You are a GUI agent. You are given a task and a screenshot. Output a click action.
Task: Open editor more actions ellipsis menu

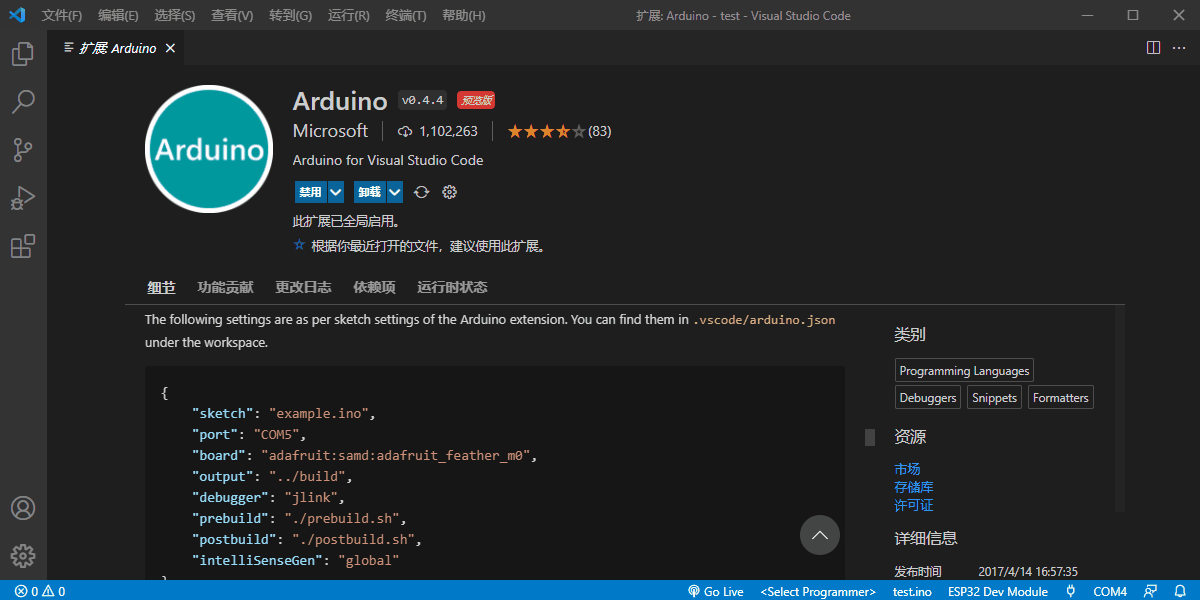click(x=1178, y=48)
